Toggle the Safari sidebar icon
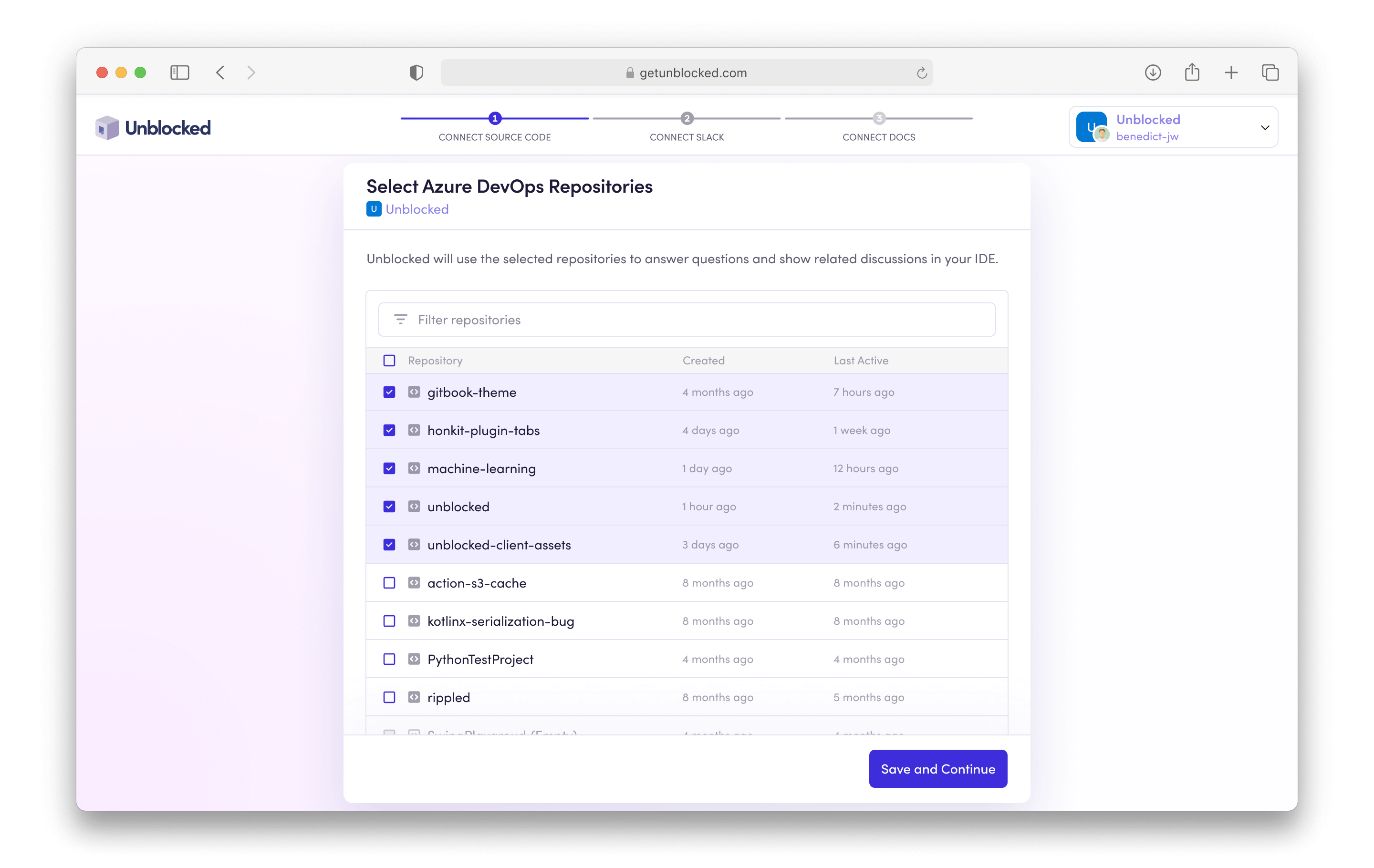 179,72
